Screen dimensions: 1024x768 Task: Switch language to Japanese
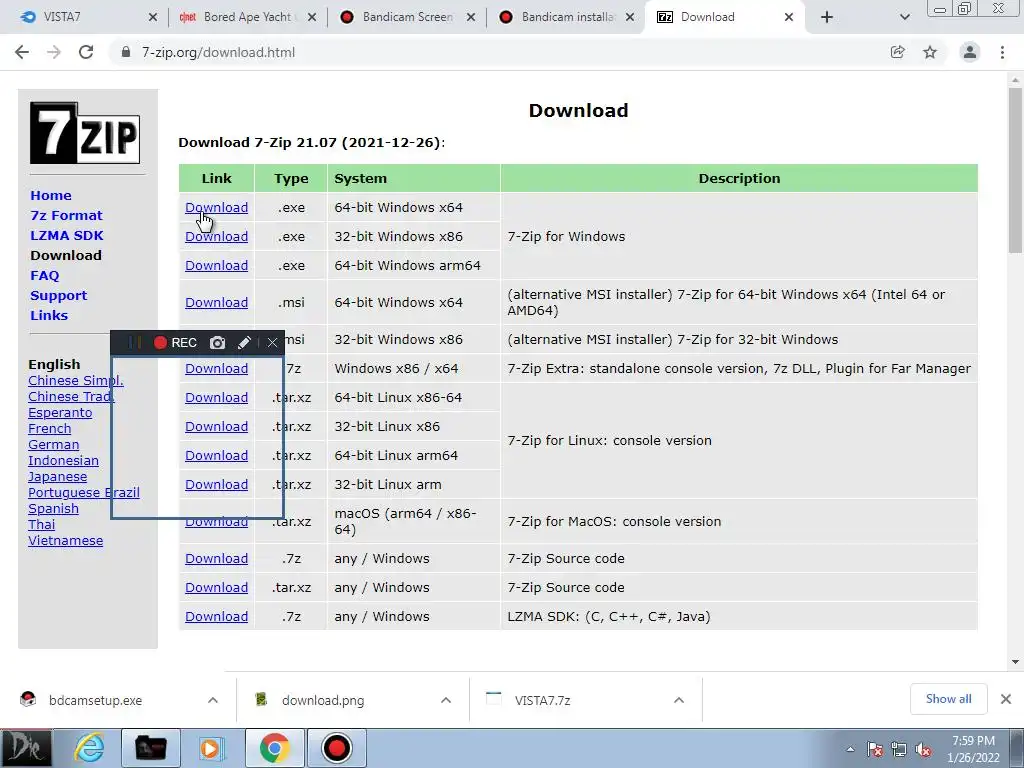tap(57, 477)
